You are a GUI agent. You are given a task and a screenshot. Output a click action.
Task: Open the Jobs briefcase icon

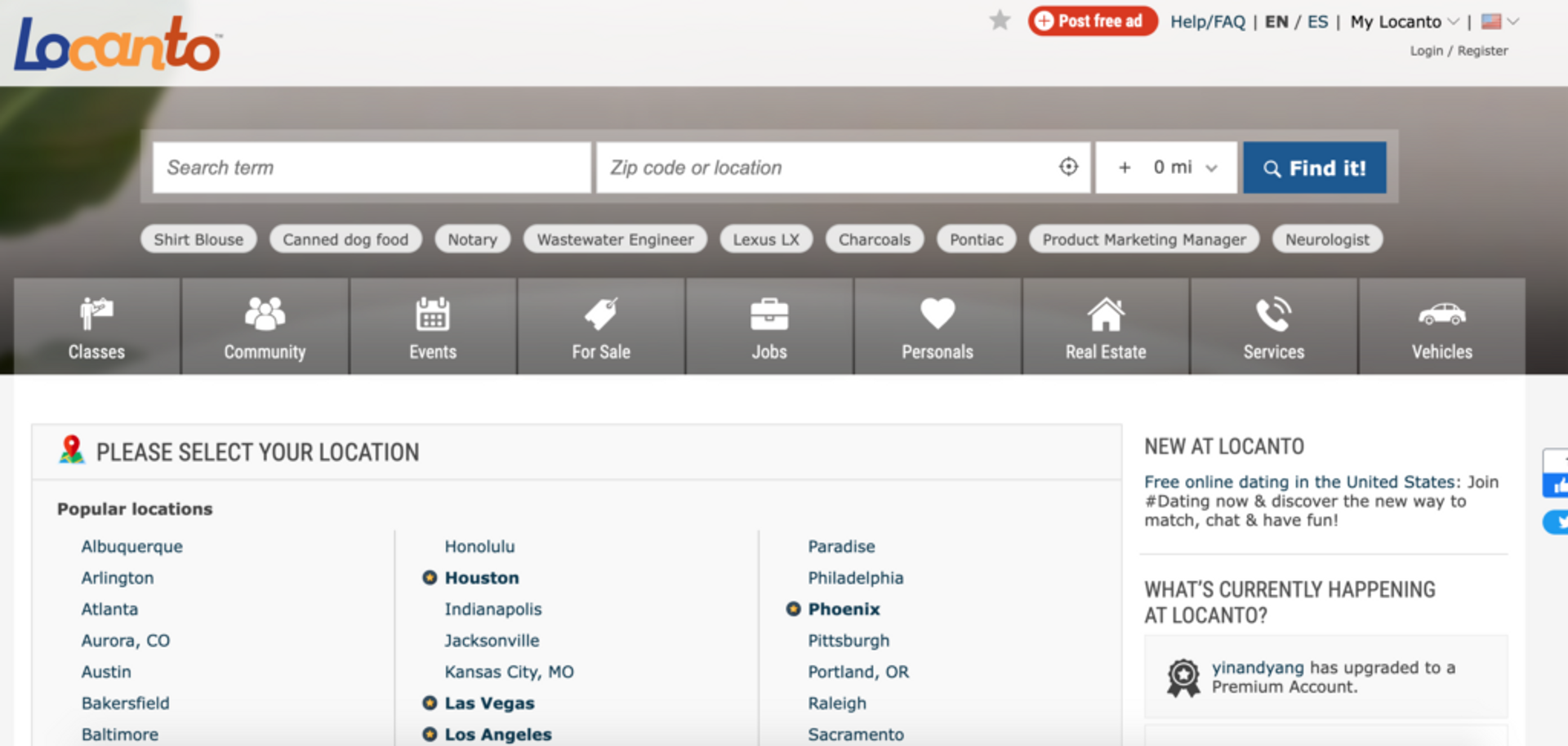(x=769, y=315)
